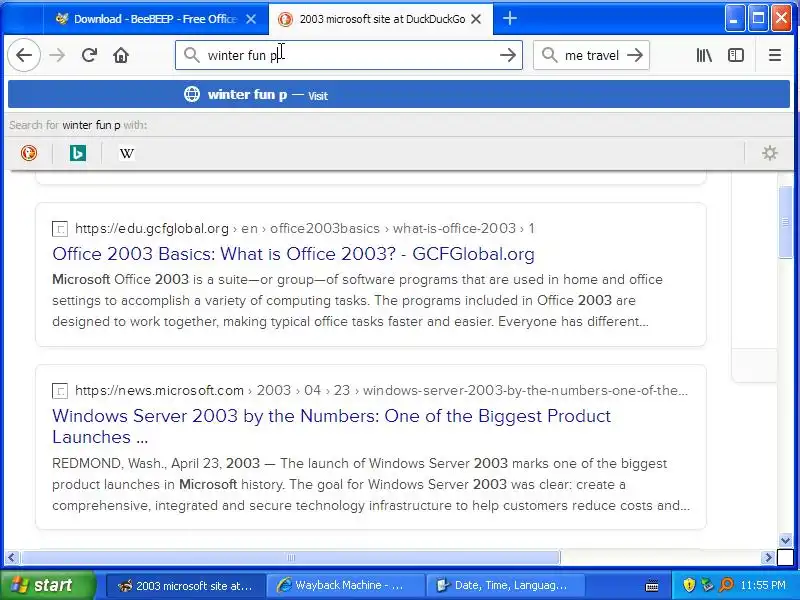Click the favicon beside edu.gcfglobal.org
800x600 pixels.
tap(60, 229)
